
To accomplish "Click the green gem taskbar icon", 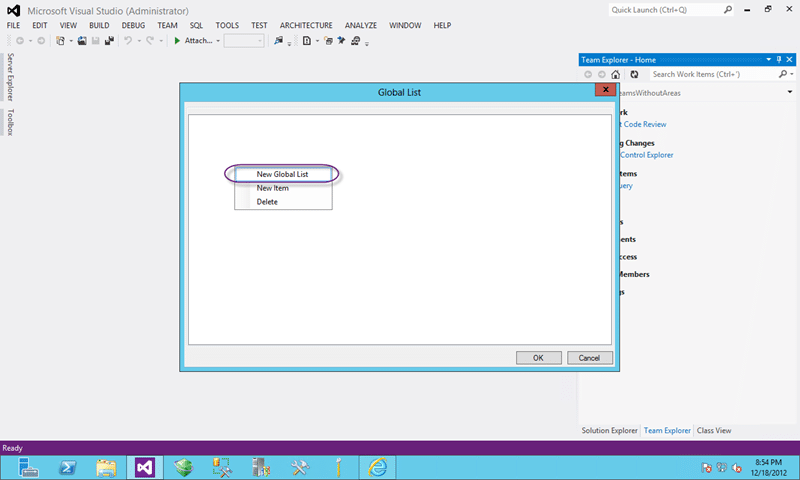I will click(184, 467).
